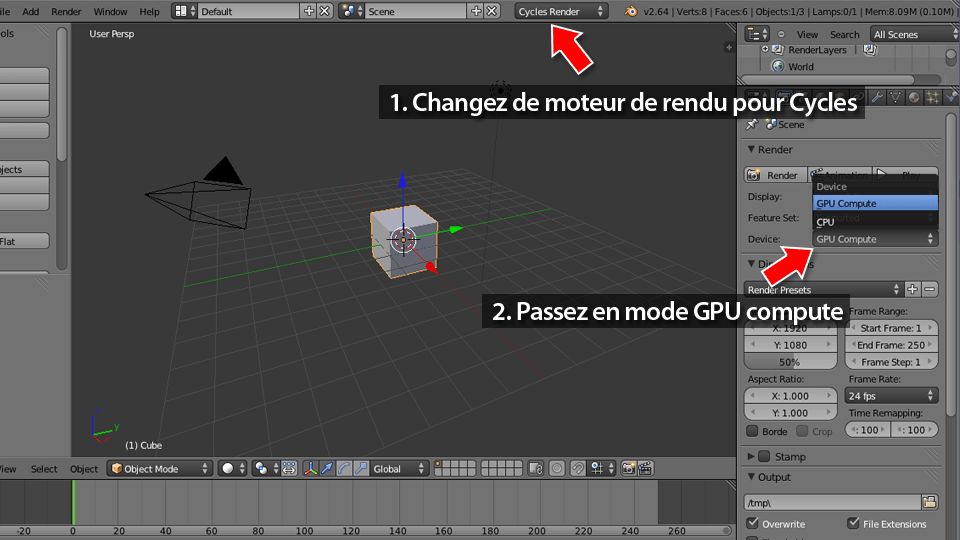Delete the Default screen layout
The image size is (960, 540).
(324, 11)
